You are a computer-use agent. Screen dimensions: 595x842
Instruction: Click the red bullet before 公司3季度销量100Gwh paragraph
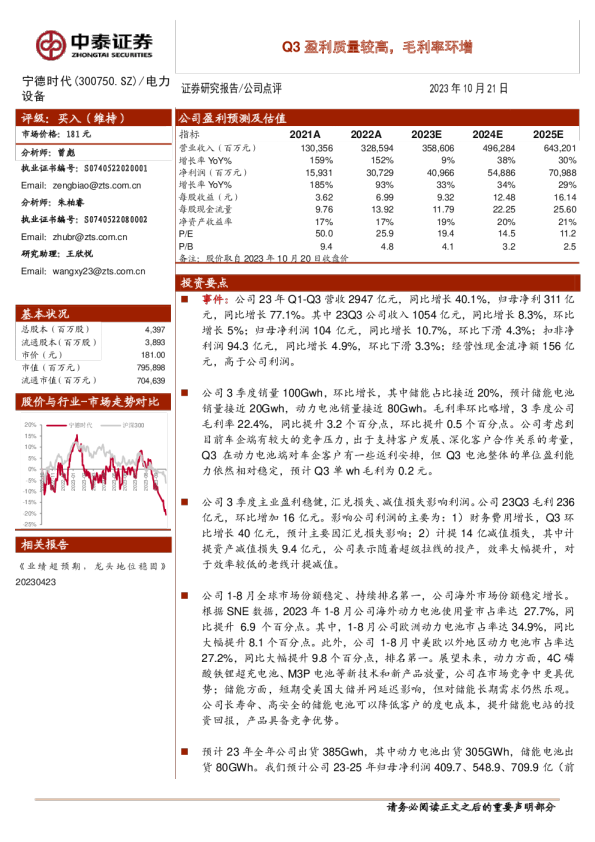(185, 393)
